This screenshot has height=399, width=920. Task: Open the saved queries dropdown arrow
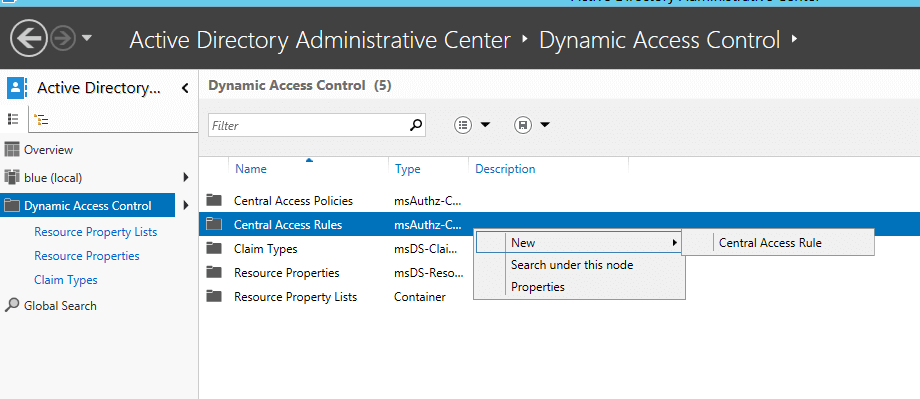coord(544,125)
